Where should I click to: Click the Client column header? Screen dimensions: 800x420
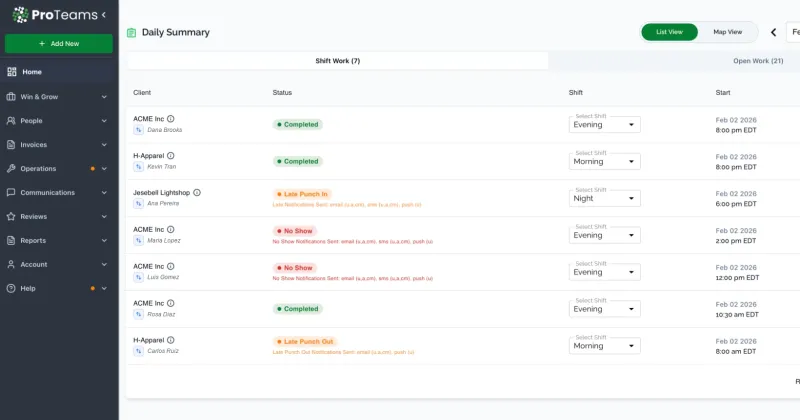coord(142,92)
